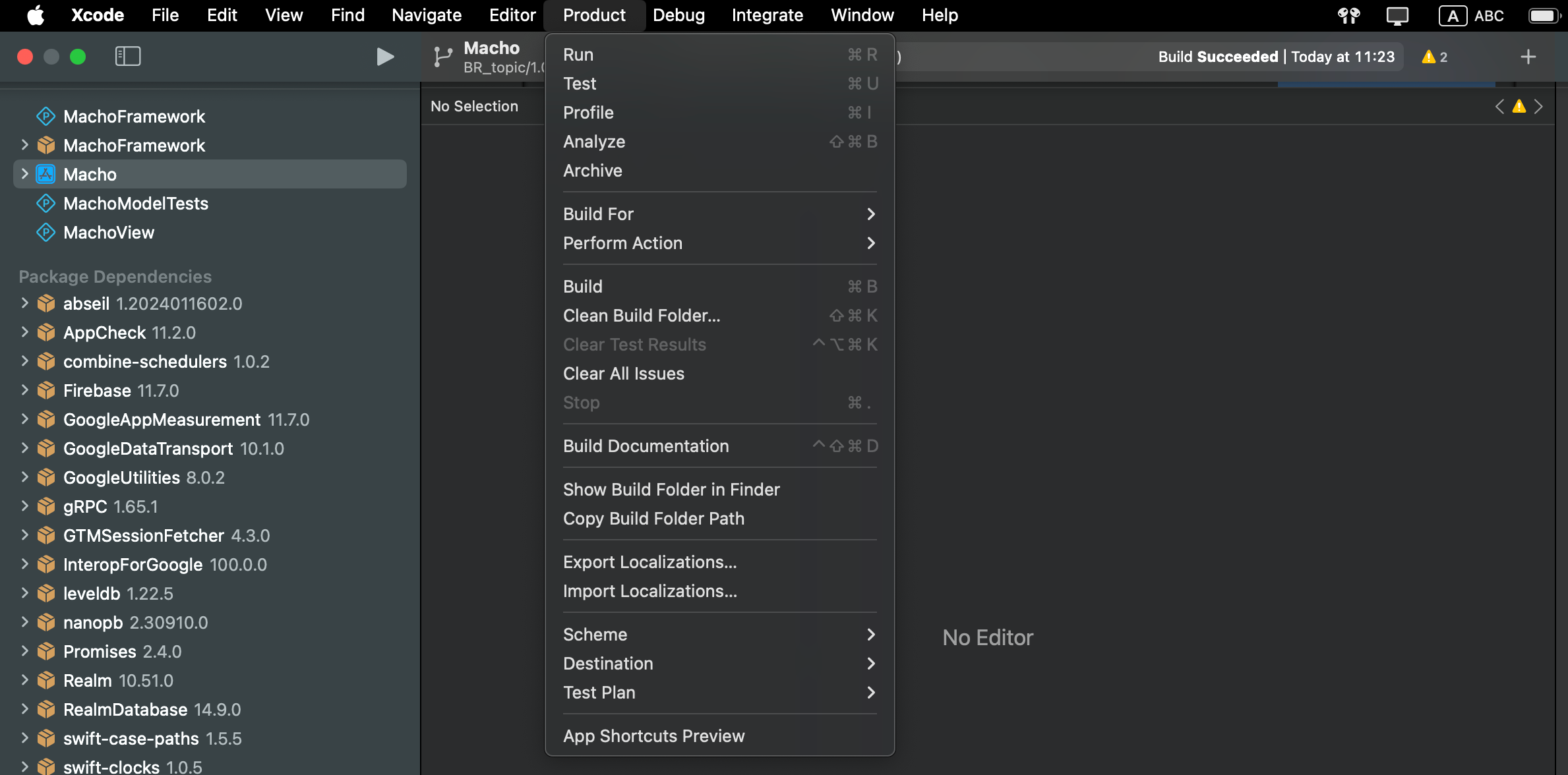Click Show Build Folder in Finder
This screenshot has height=775, width=1568.
(x=671, y=490)
